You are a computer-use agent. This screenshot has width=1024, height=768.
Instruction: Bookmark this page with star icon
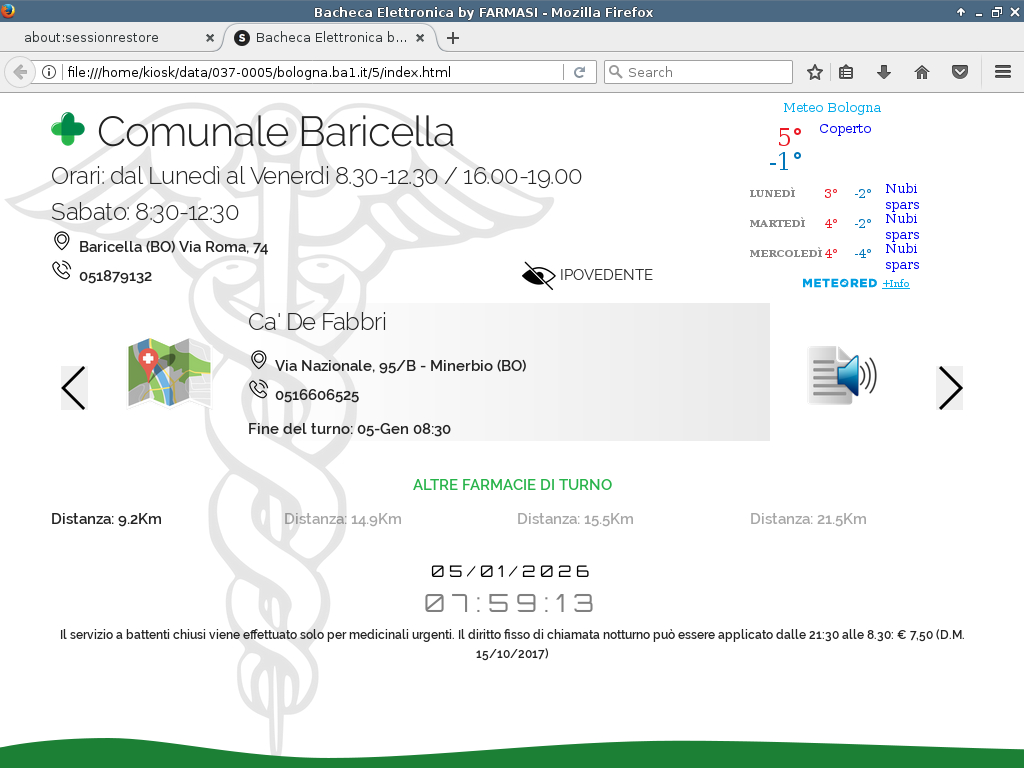[815, 72]
